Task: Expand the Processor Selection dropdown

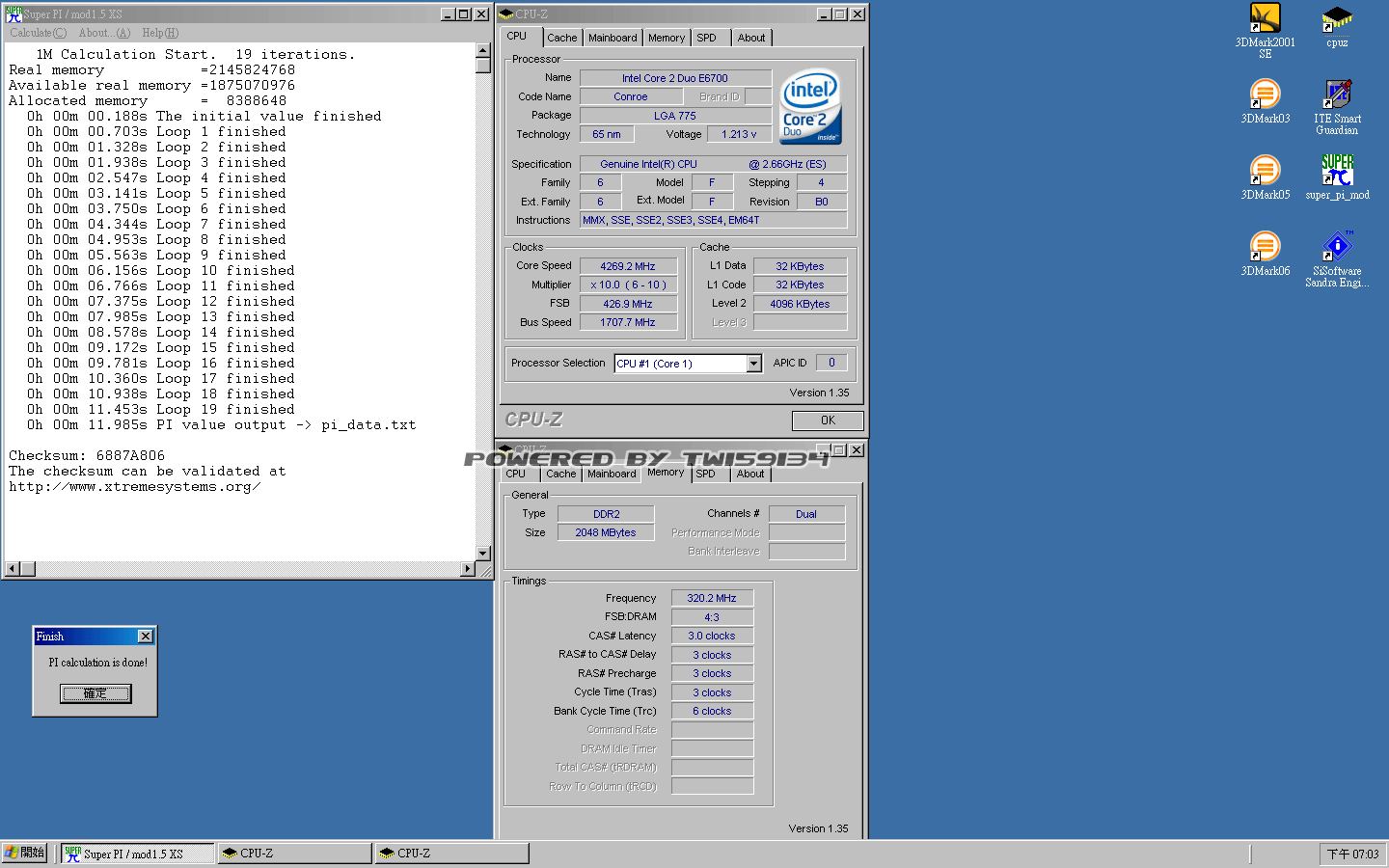Action: click(753, 364)
